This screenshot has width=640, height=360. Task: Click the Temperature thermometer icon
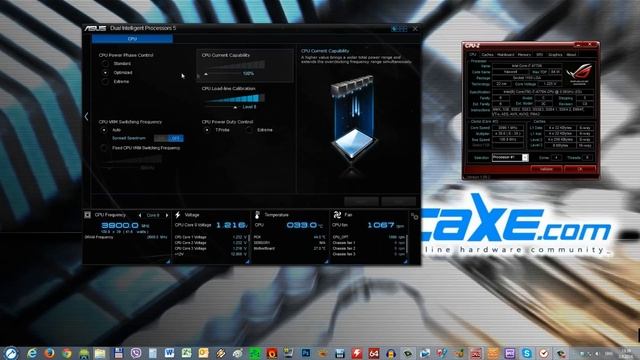(257, 215)
